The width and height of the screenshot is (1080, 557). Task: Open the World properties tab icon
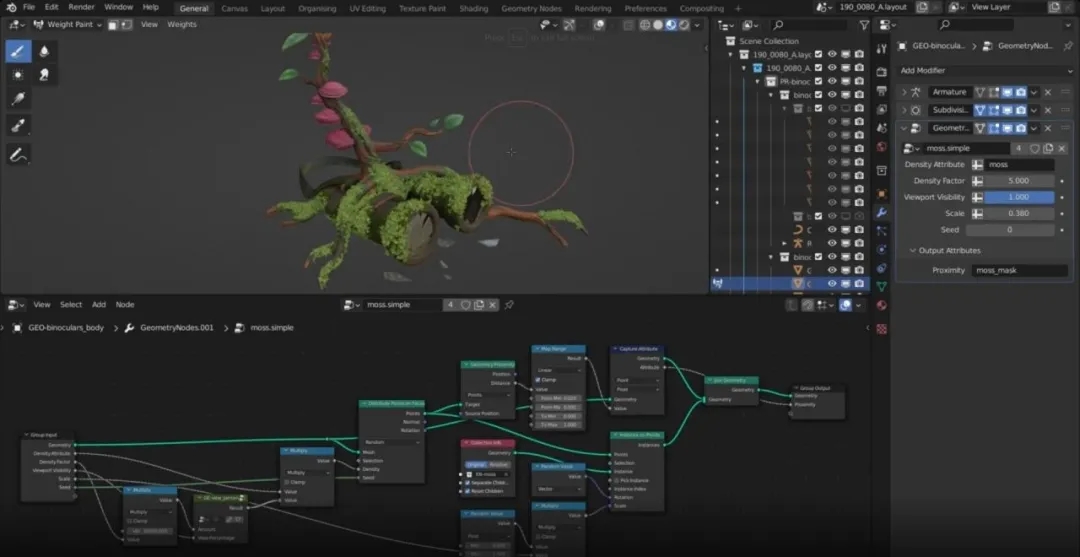click(882, 147)
